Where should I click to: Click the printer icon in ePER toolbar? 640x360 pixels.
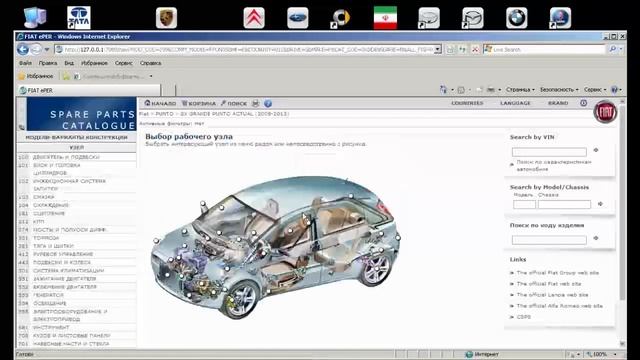click(x=256, y=103)
